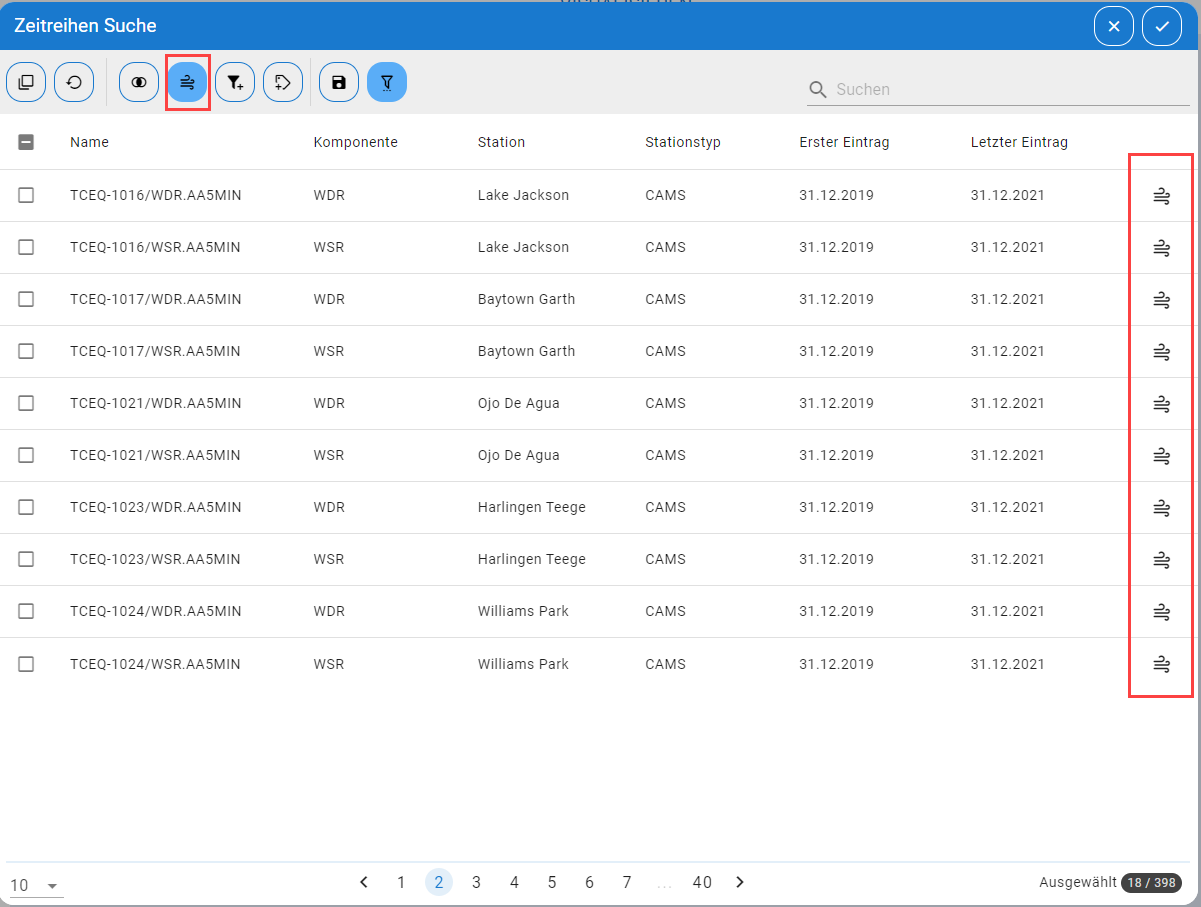Jump to page 3 in pagination
This screenshot has width=1201, height=907.
(477, 882)
